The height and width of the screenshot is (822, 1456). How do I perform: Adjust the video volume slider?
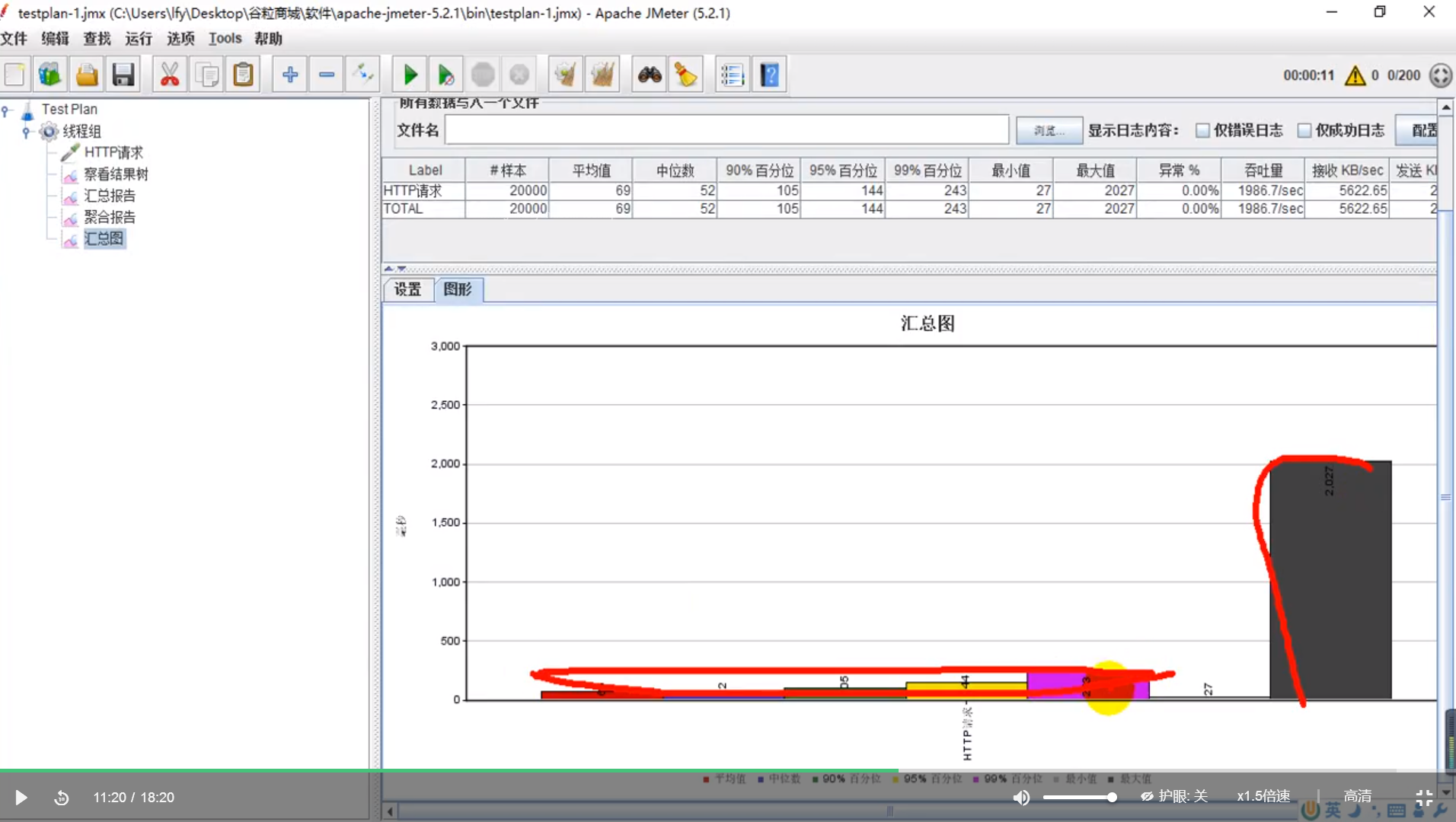click(1080, 797)
